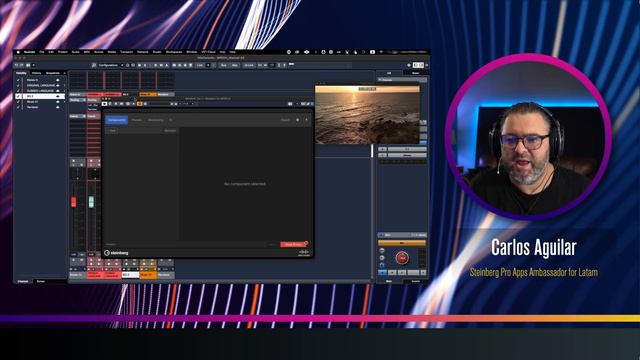Click the orange bar in the control room panel
This screenshot has width=640, height=360.
tap(402, 243)
